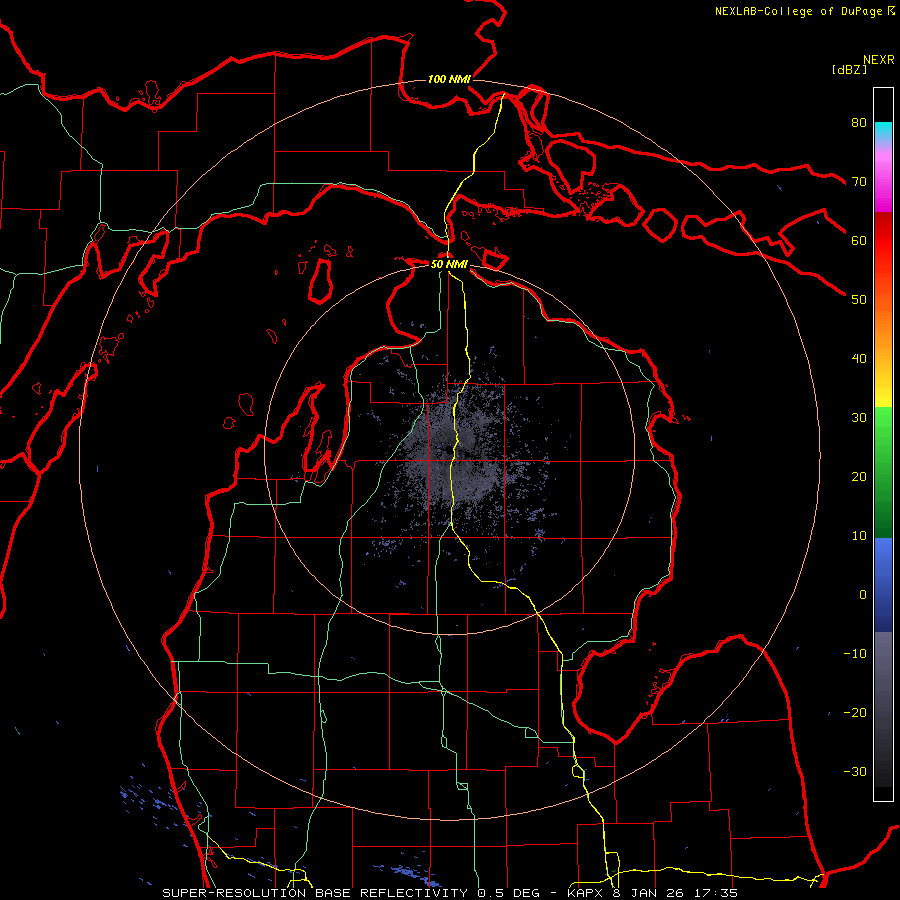
Task: Click the -10 dBZ scale value
Action: click(855, 654)
